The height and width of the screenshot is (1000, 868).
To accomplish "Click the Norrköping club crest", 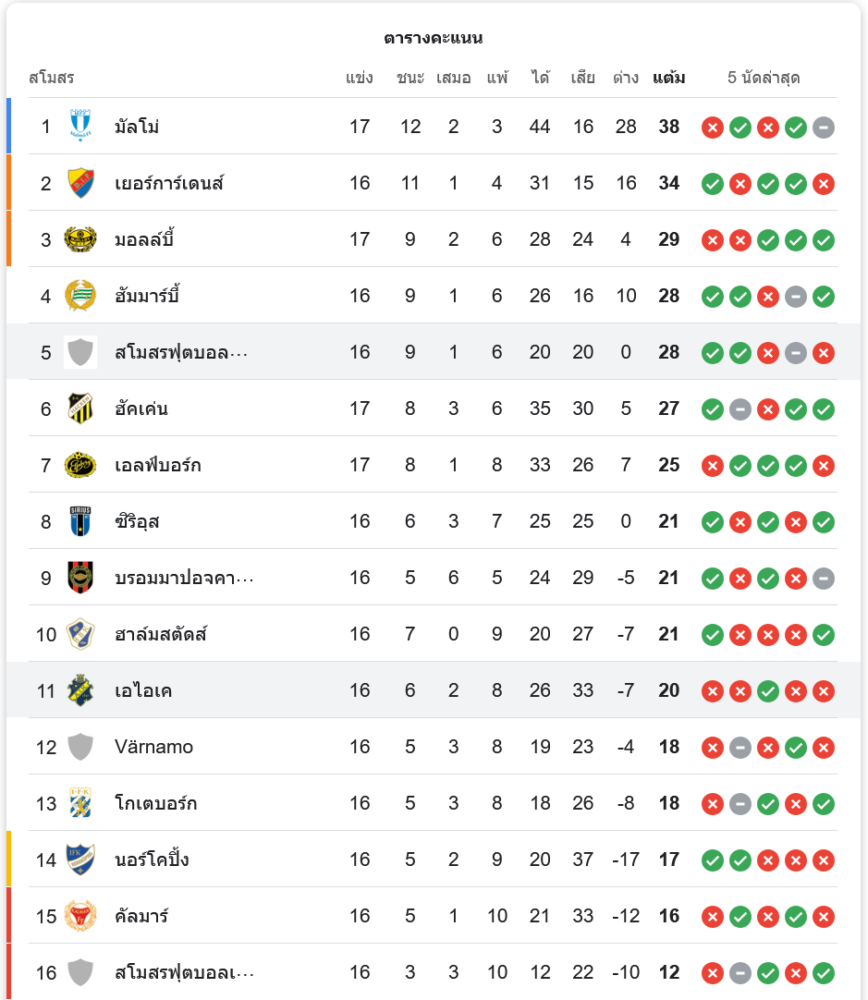I will tap(80, 859).
